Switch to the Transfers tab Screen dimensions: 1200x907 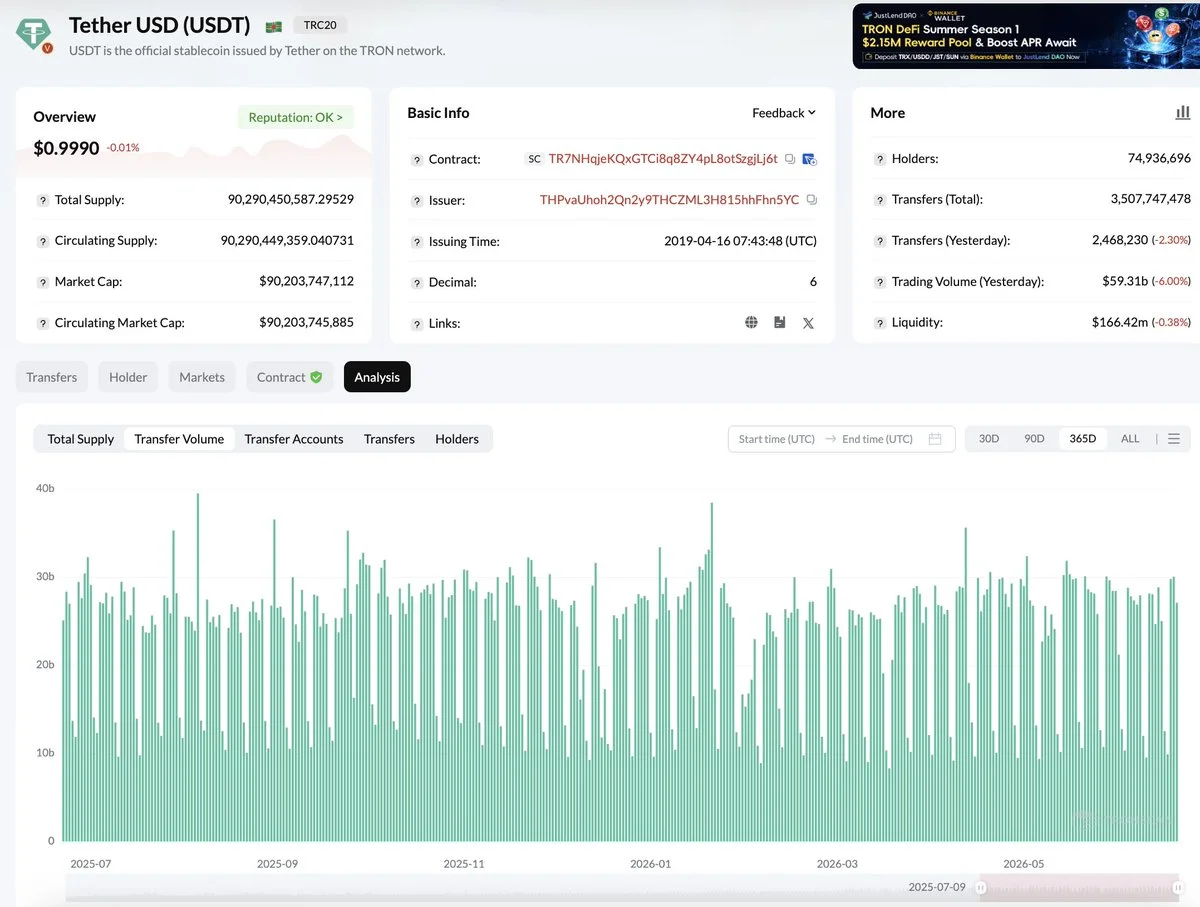[52, 377]
